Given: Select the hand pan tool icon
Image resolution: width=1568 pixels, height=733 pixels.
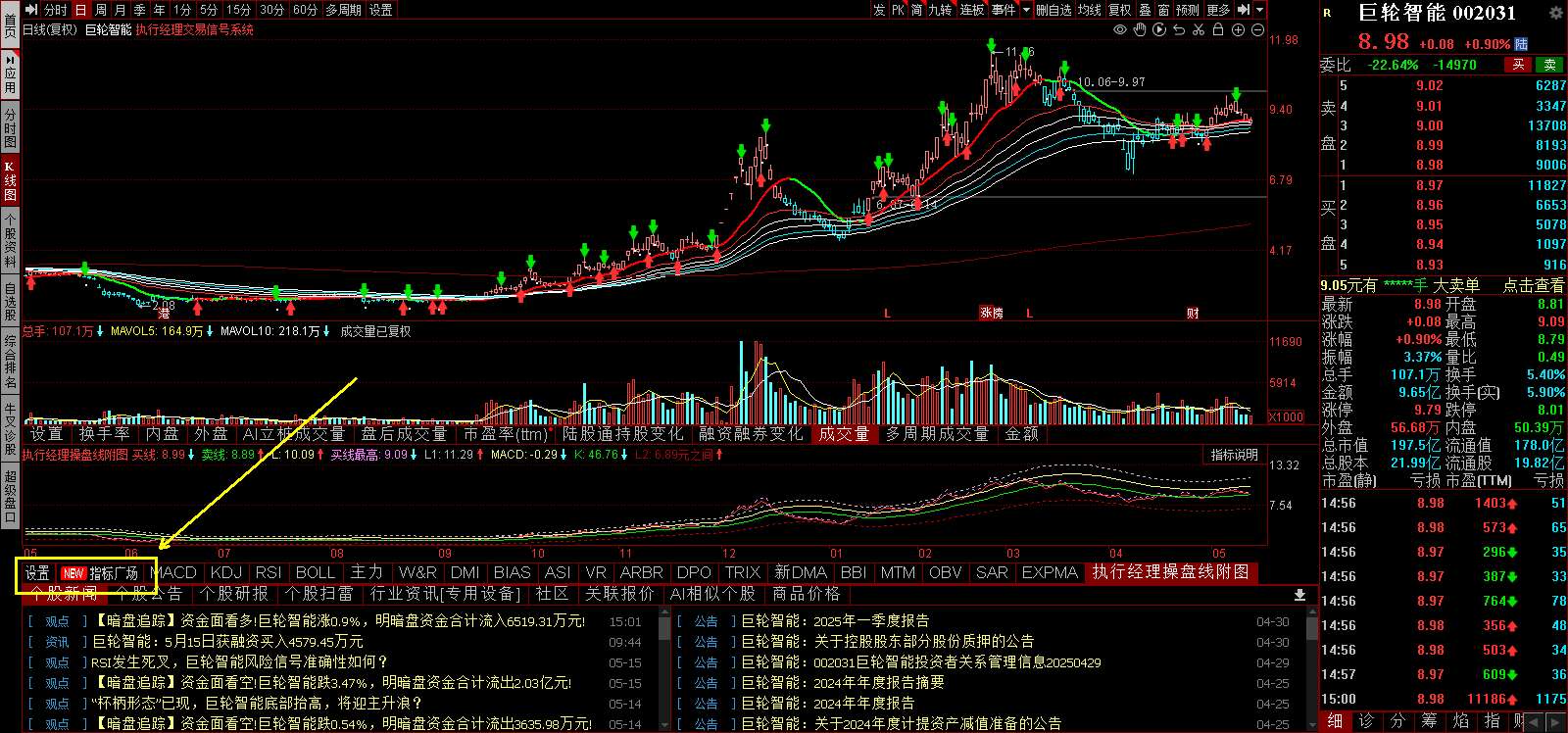Looking at the screenshot, I should point(1140,30).
